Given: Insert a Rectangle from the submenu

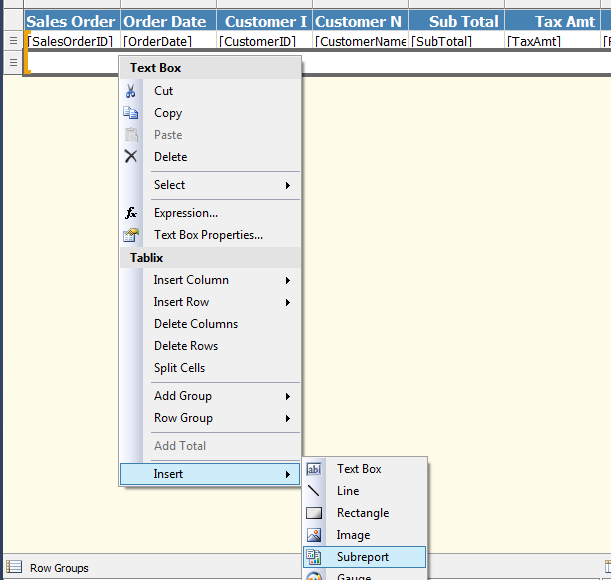Looking at the screenshot, I should (x=364, y=513).
